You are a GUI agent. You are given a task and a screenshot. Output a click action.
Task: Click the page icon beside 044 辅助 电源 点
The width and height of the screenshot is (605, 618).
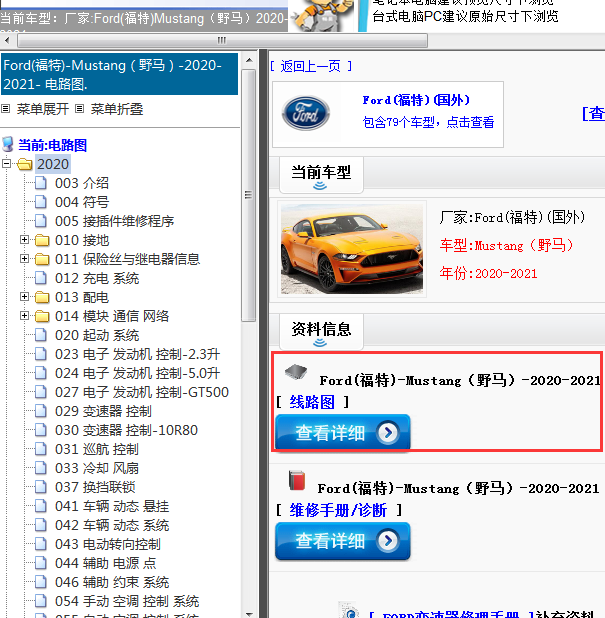tap(41, 563)
